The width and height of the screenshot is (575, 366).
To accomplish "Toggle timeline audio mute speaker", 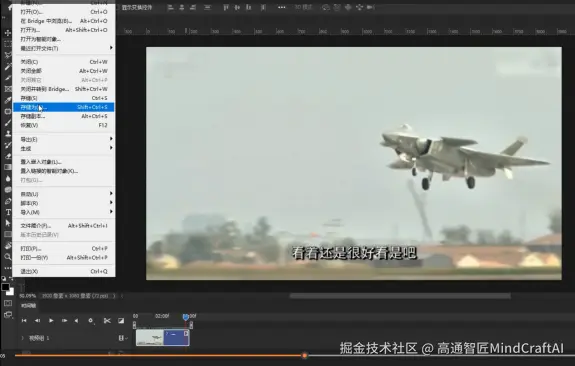I will pyautogui.click(x=76, y=321).
